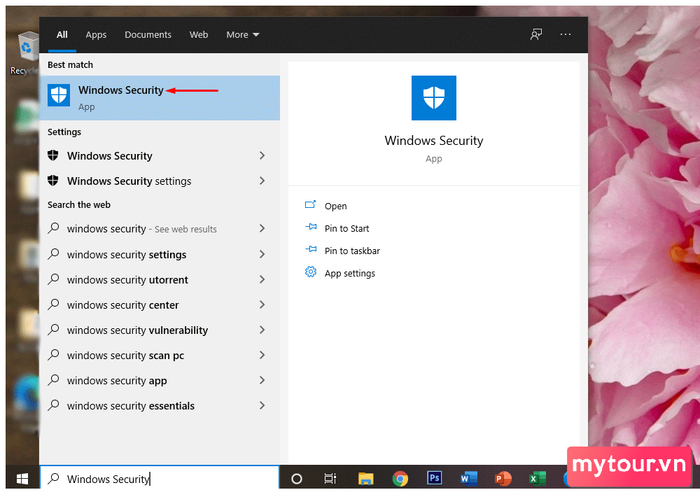Expand the 'windows security - See web results' chevron
This screenshot has width=700, height=497.
(x=262, y=228)
